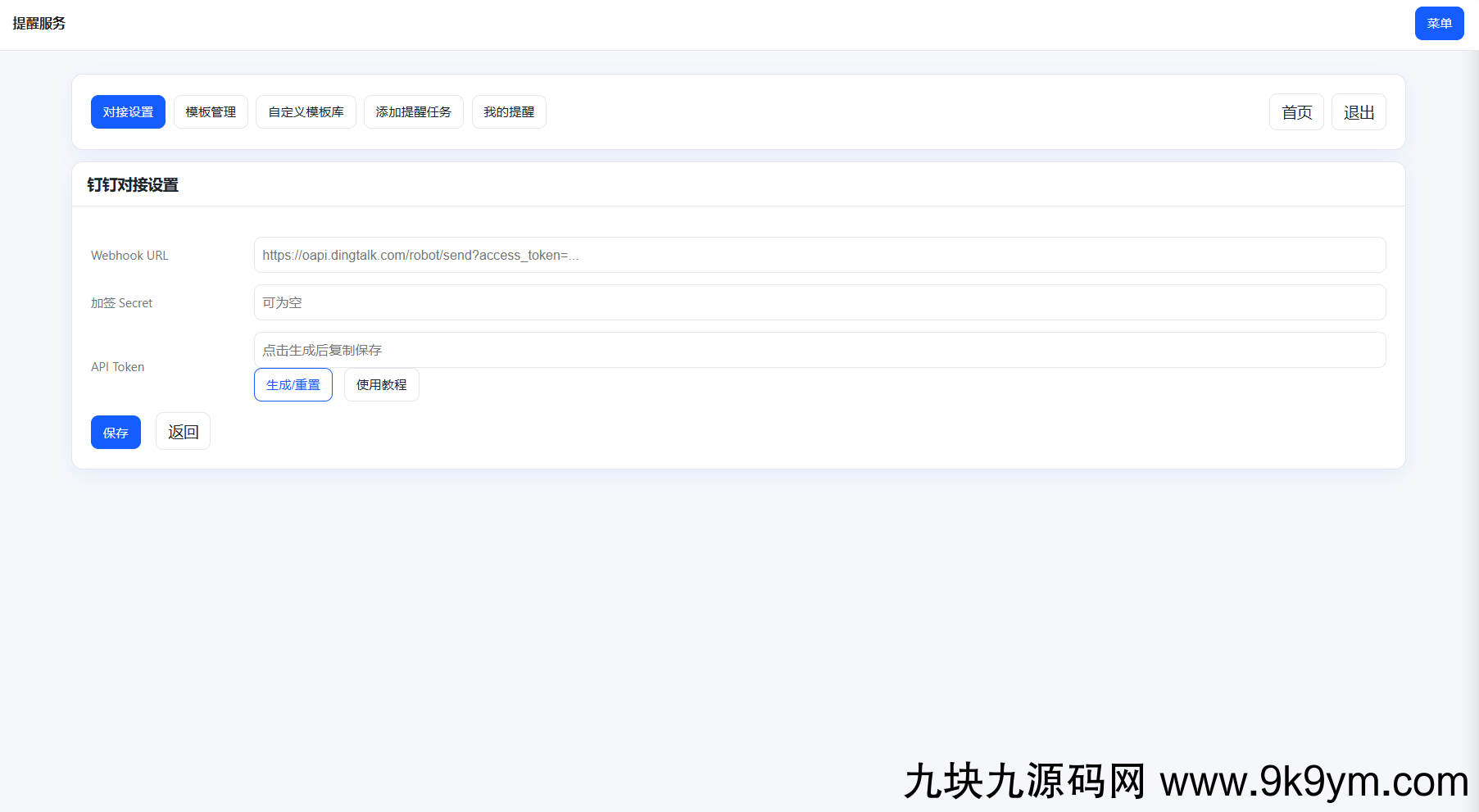Viewport: 1479px width, 812px height.
Task: Select the 对接设置 tab
Action: tap(128, 111)
